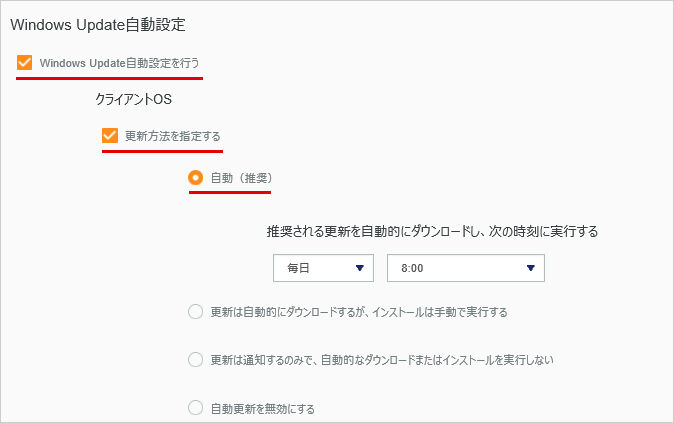674x423 pixels.
Task: Toggle the 更新方法を指定する checkbox
Action: [x=110, y=135]
